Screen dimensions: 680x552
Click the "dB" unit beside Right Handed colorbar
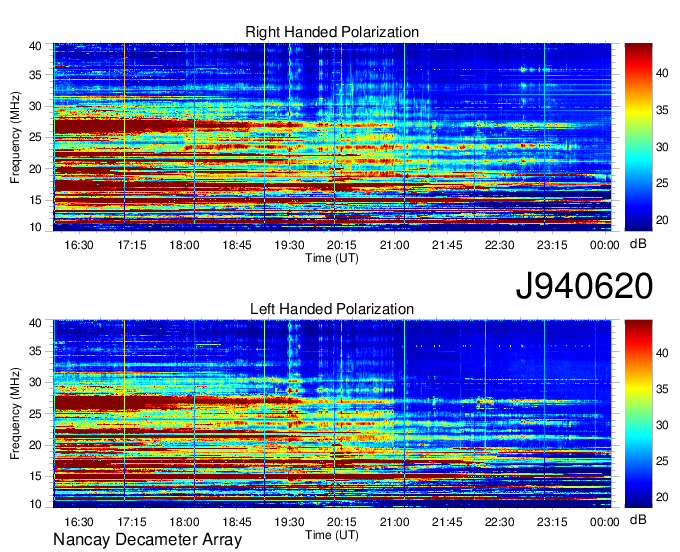(x=638, y=244)
